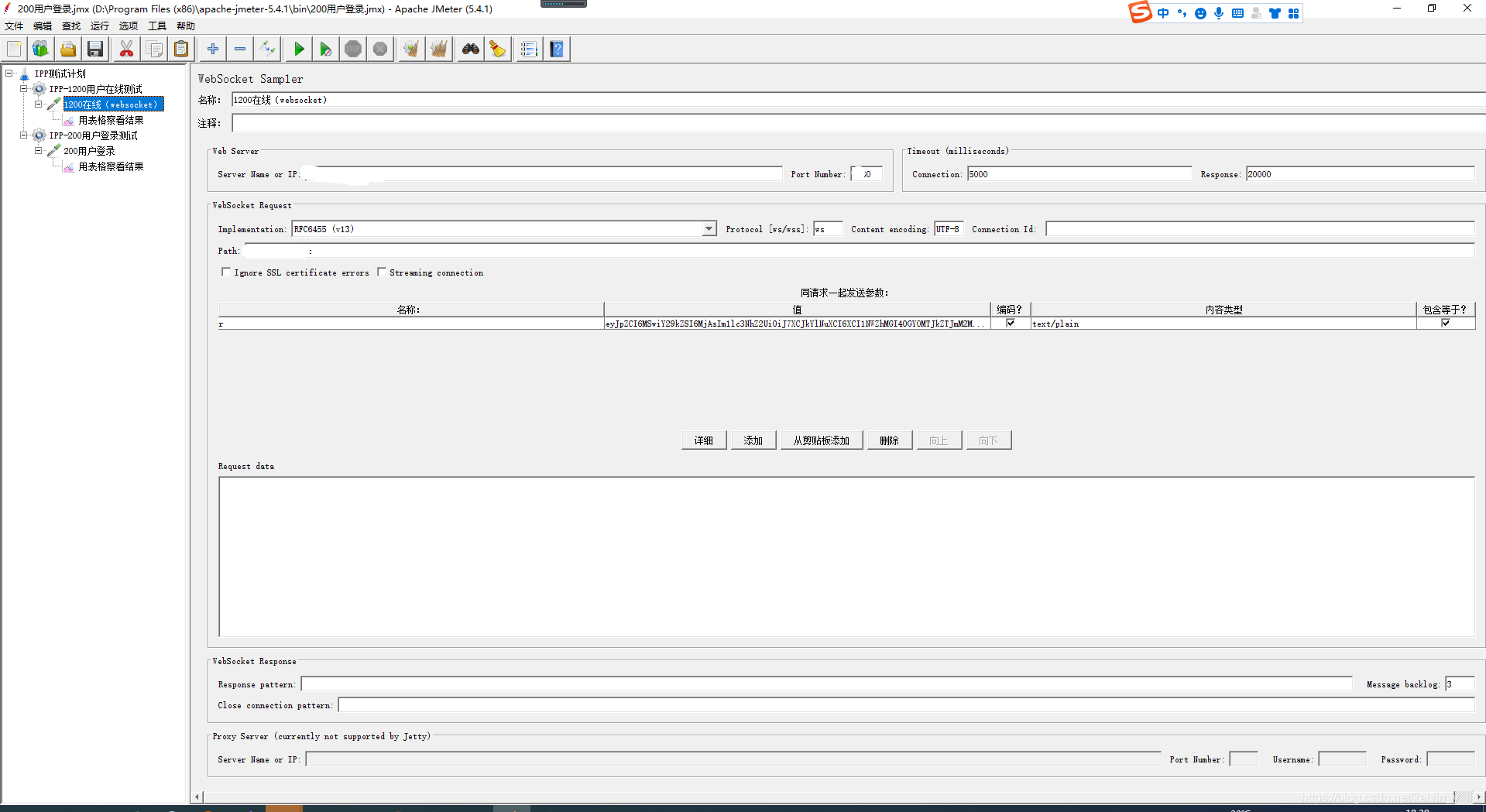Click the Response timeout field 20000
This screenshot has height=812, width=1486.
point(1361,174)
